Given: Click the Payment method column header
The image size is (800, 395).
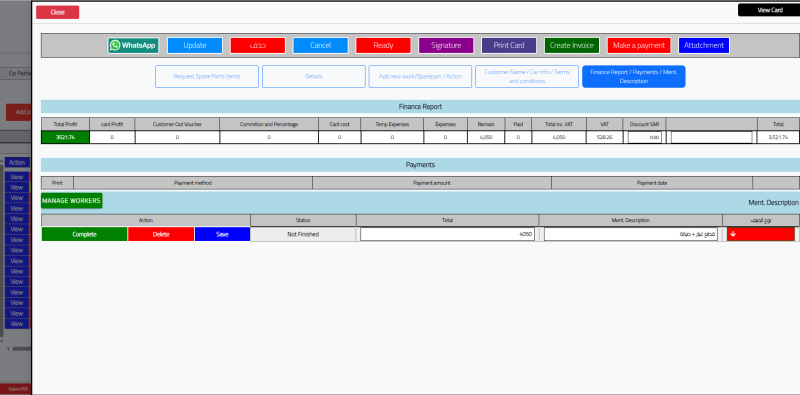Looking at the screenshot, I should (193, 183).
